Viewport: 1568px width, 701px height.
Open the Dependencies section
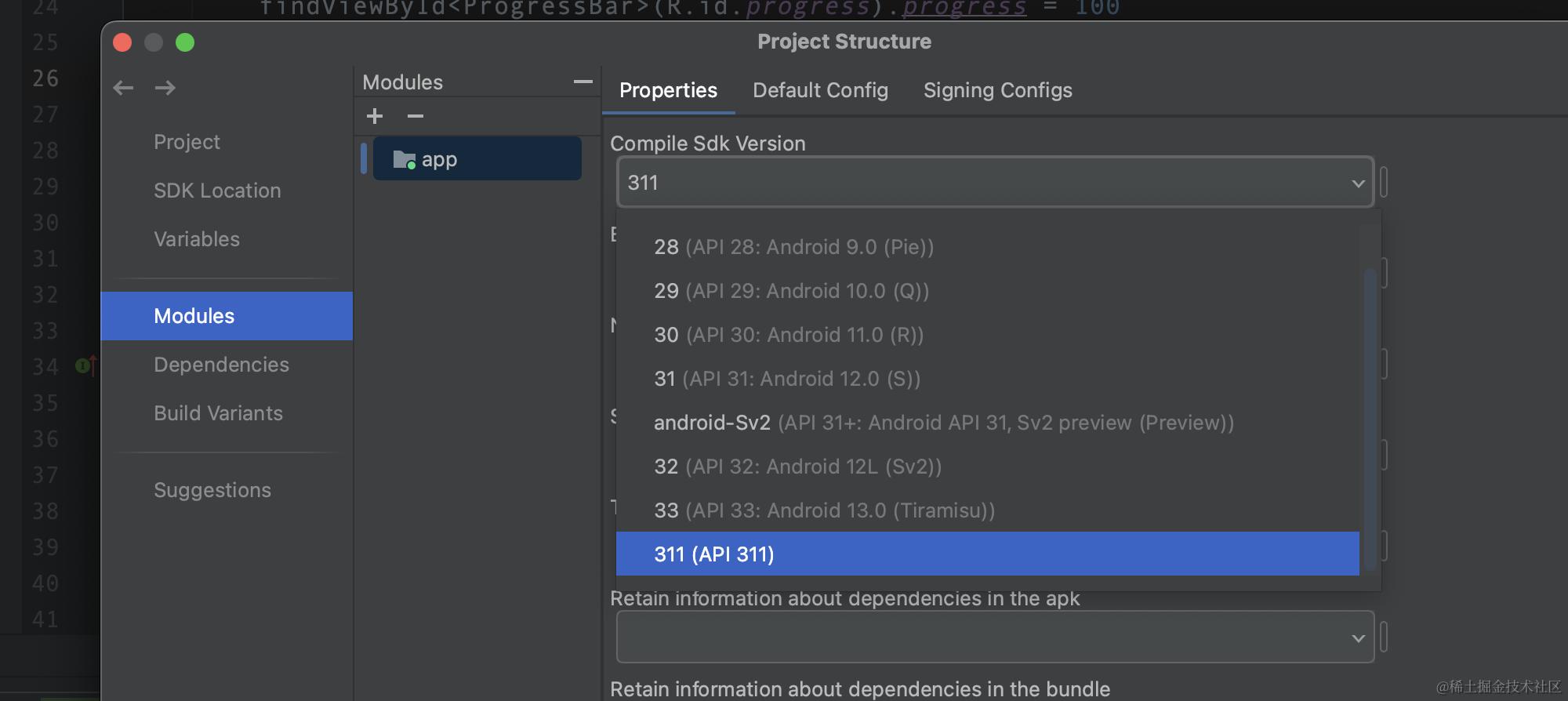click(221, 365)
